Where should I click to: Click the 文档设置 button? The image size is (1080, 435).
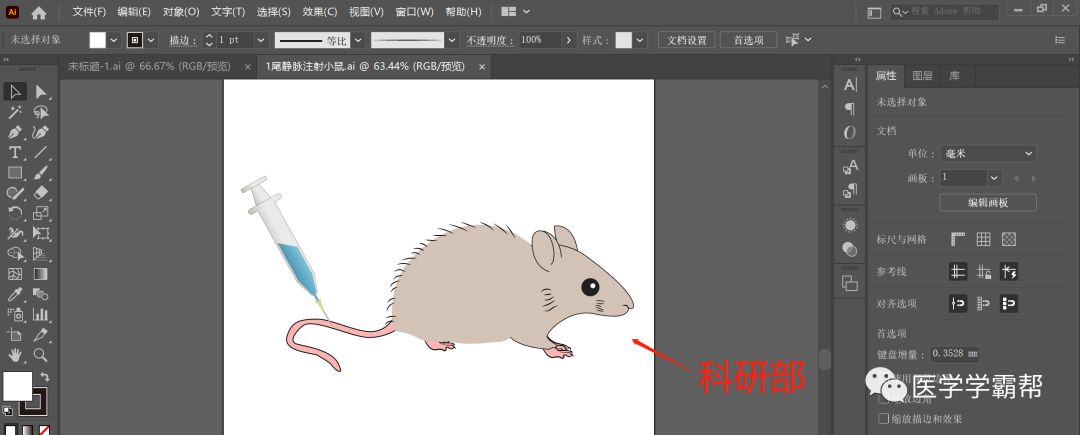(x=686, y=40)
